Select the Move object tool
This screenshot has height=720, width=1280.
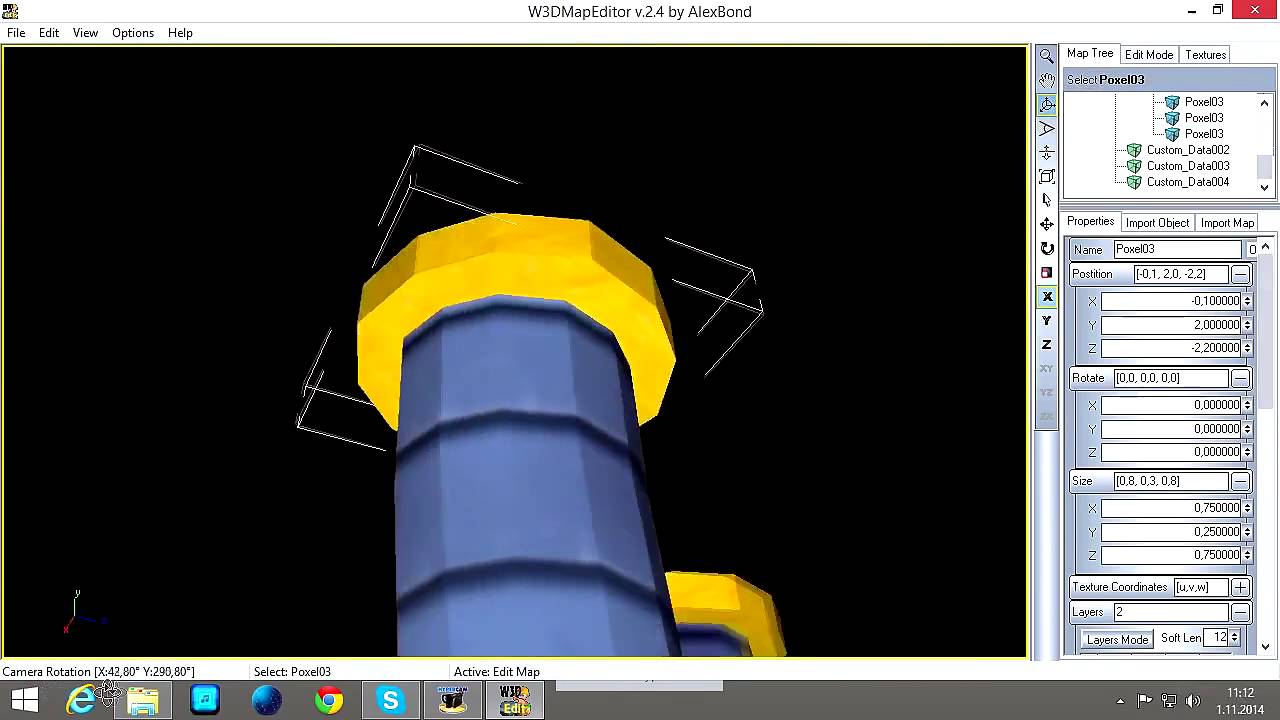(x=1047, y=224)
